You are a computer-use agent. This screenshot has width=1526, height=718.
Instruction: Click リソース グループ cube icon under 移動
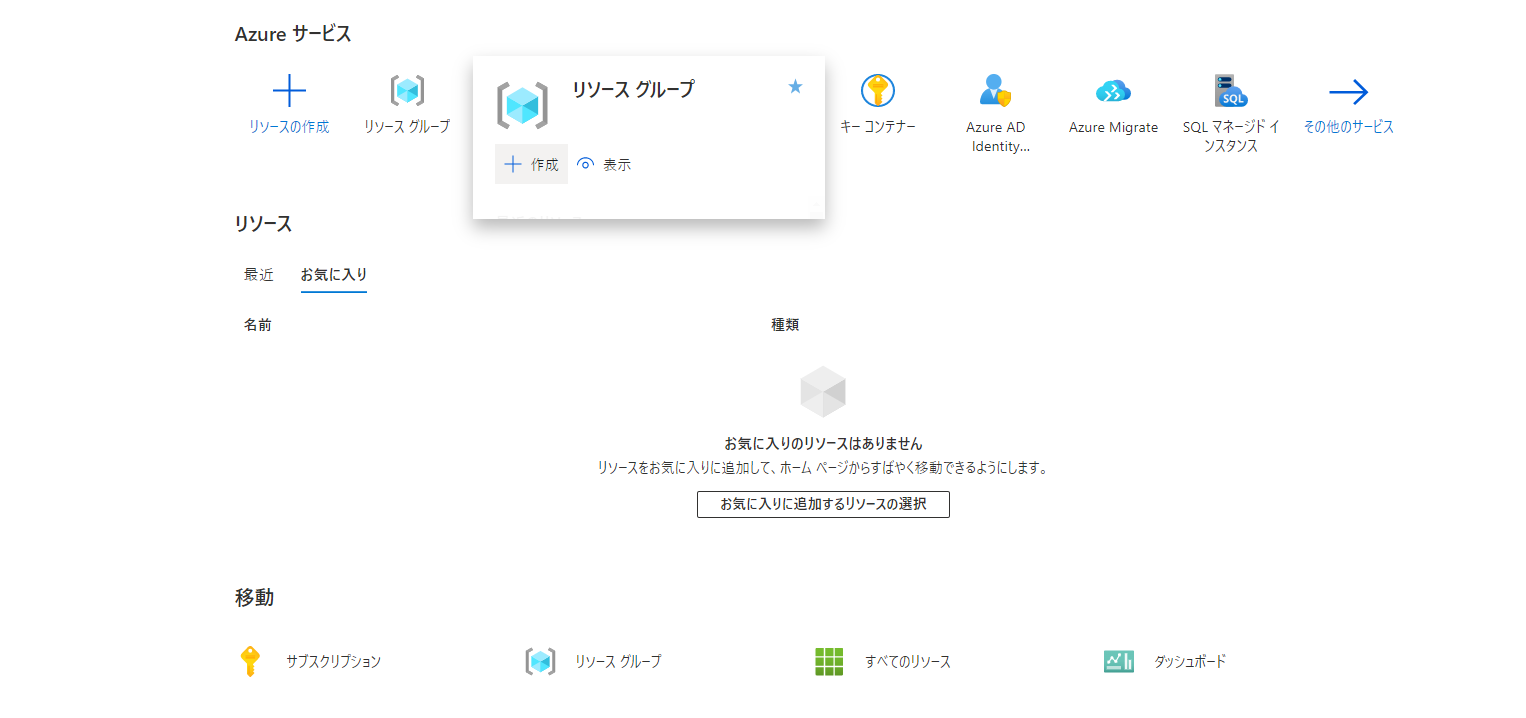tap(540, 661)
